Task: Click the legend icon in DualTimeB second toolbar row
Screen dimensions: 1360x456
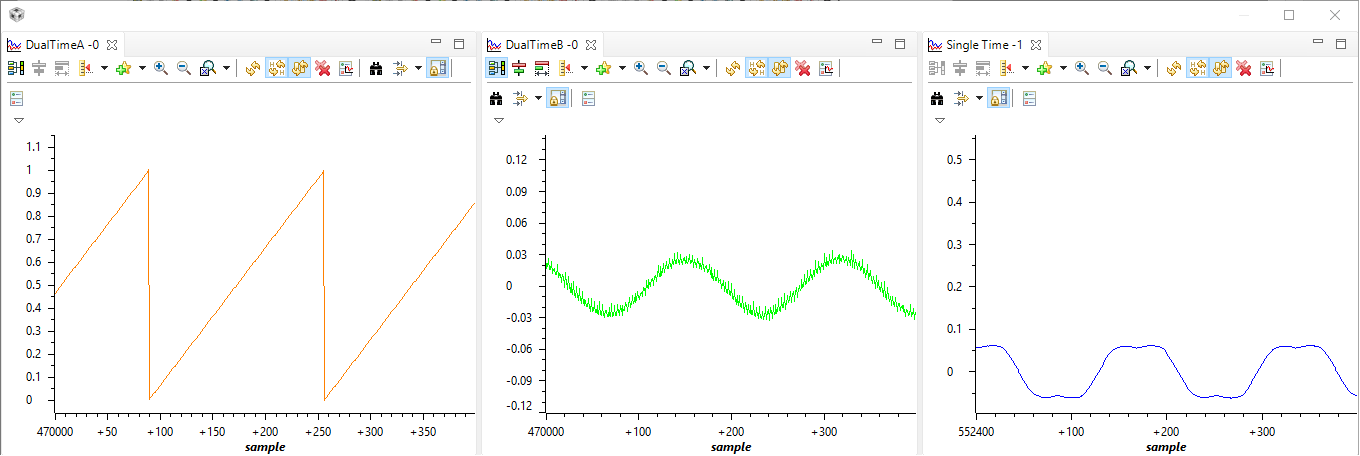Action: point(588,99)
